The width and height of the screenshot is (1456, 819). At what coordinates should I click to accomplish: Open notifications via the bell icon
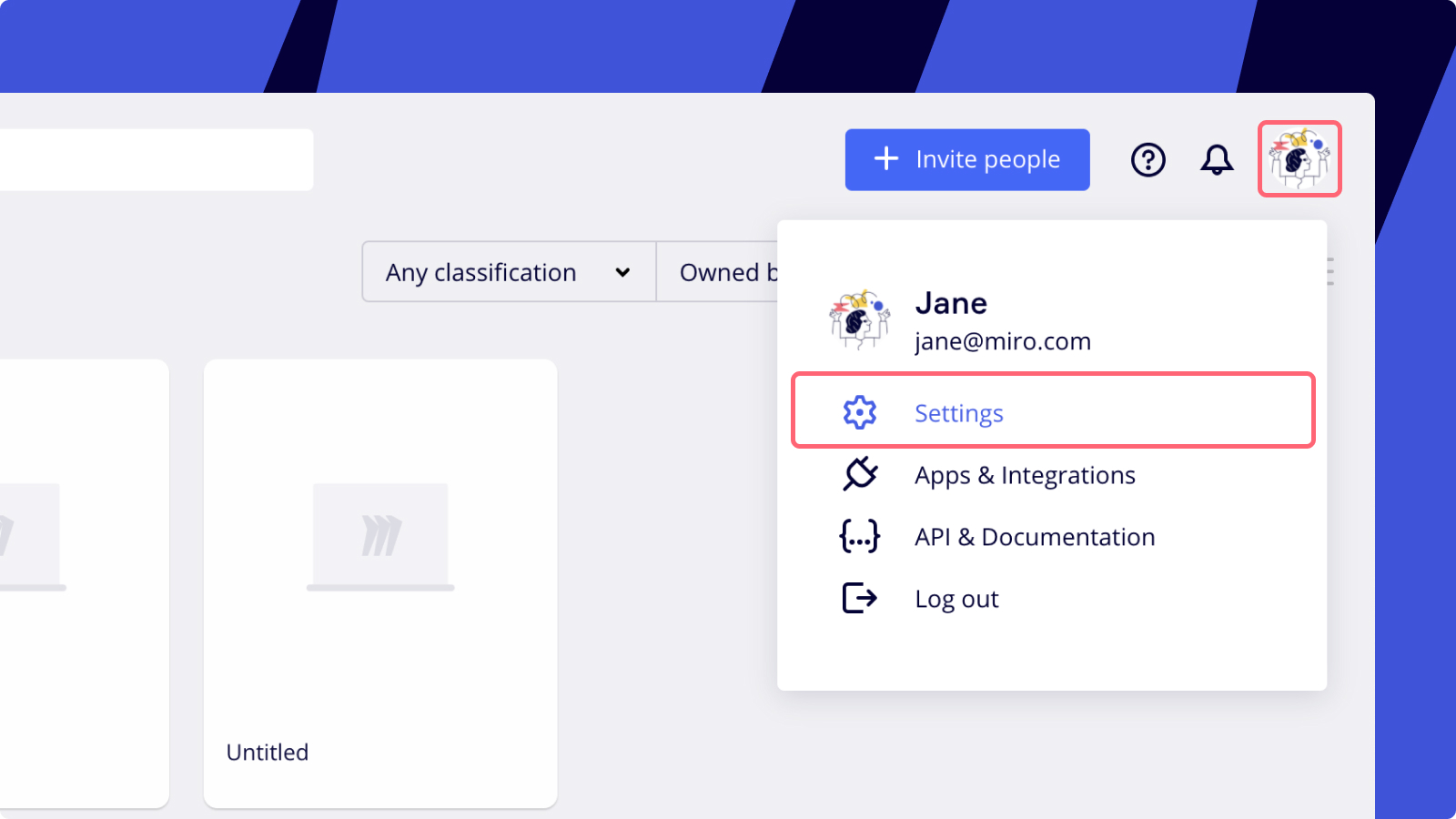pos(1217,160)
